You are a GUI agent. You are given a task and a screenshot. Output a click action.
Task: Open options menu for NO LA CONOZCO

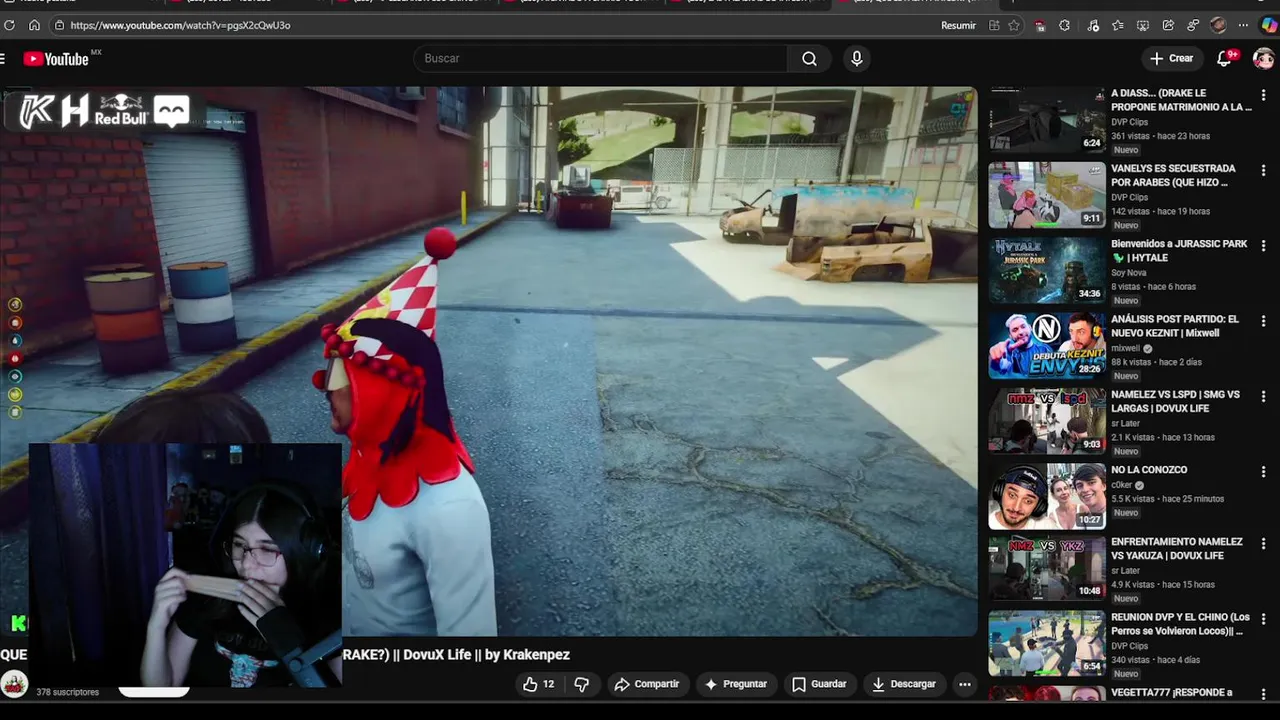(x=1263, y=472)
